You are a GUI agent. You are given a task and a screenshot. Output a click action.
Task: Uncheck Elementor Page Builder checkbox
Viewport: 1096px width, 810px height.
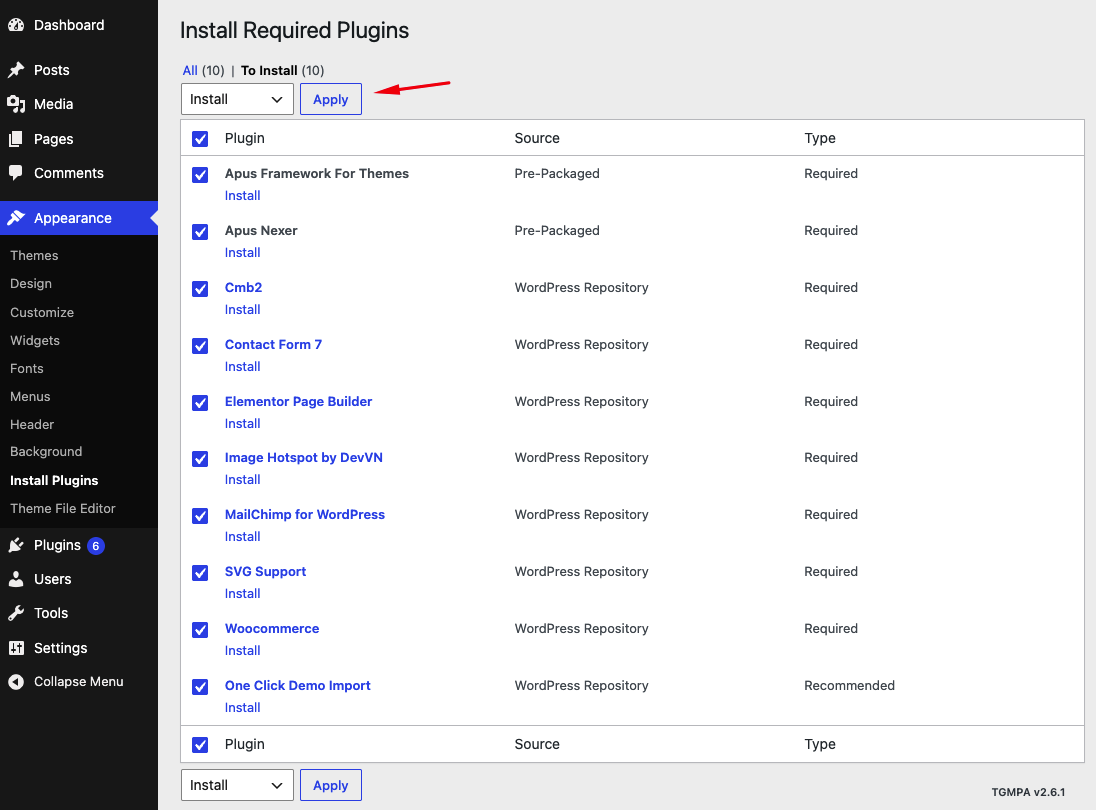(200, 403)
